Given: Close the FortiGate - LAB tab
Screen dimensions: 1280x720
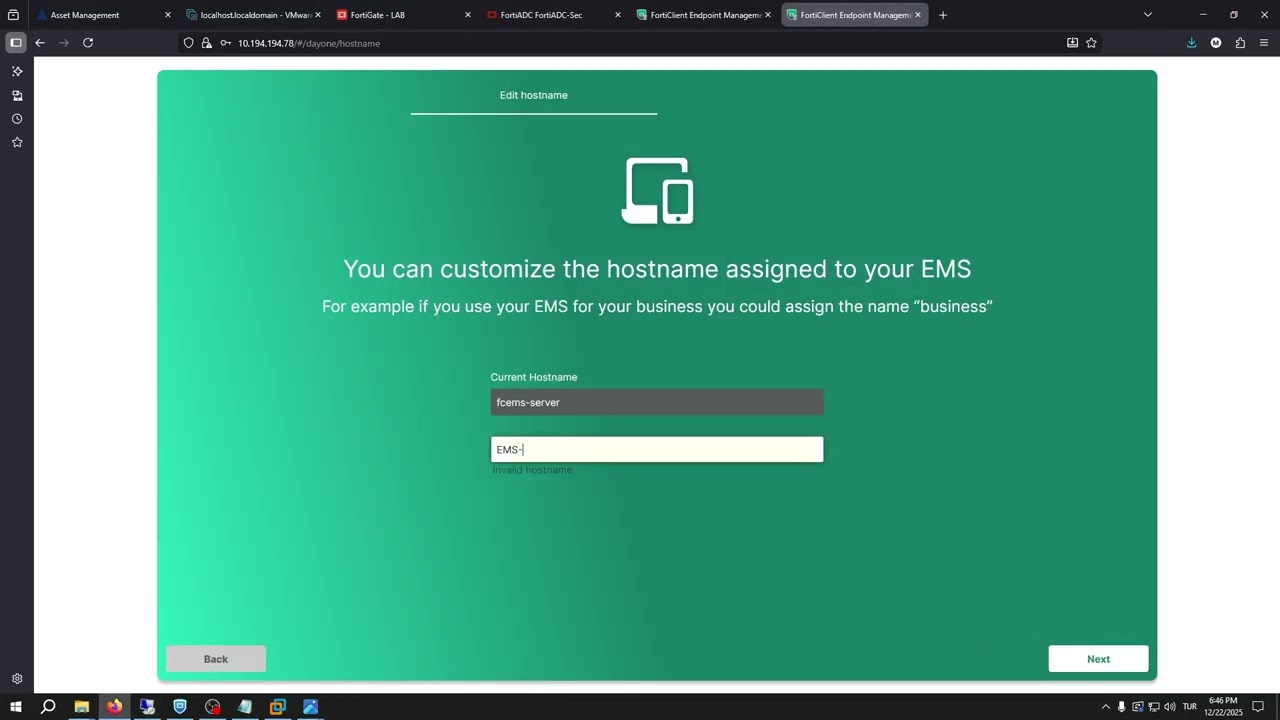Looking at the screenshot, I should click(467, 15).
